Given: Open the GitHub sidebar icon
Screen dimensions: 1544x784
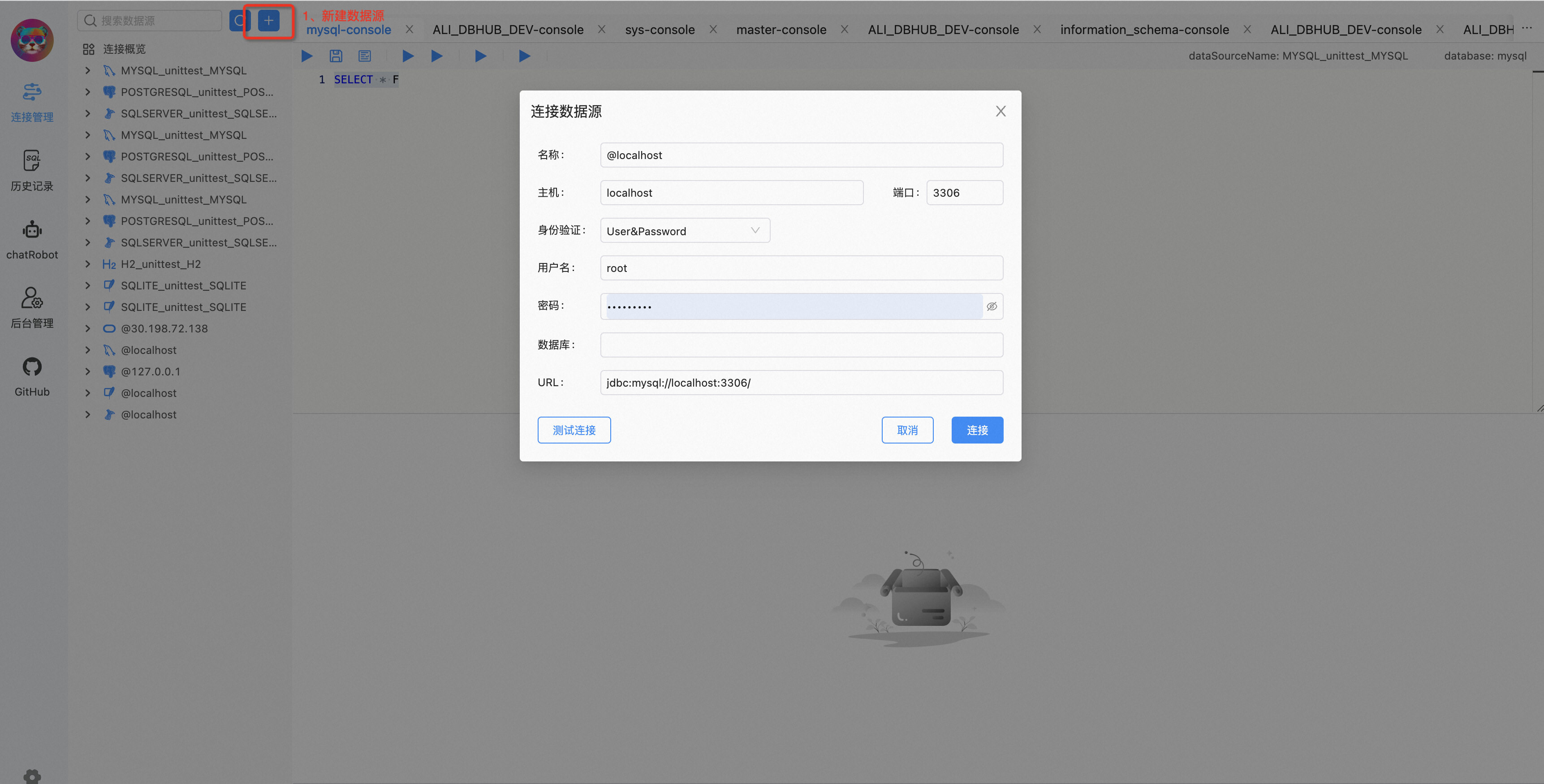Looking at the screenshot, I should tap(32, 367).
